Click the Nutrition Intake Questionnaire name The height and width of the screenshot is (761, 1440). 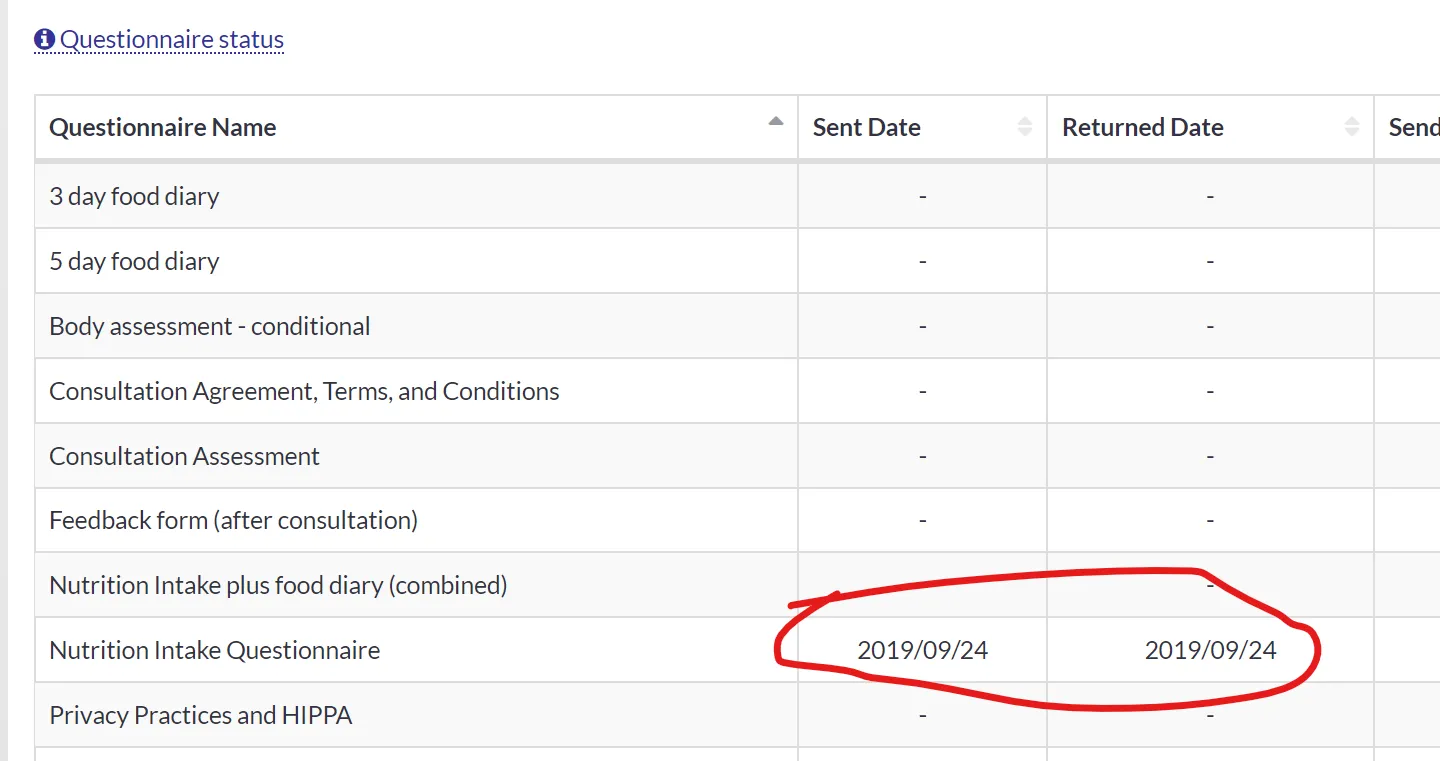(x=215, y=650)
